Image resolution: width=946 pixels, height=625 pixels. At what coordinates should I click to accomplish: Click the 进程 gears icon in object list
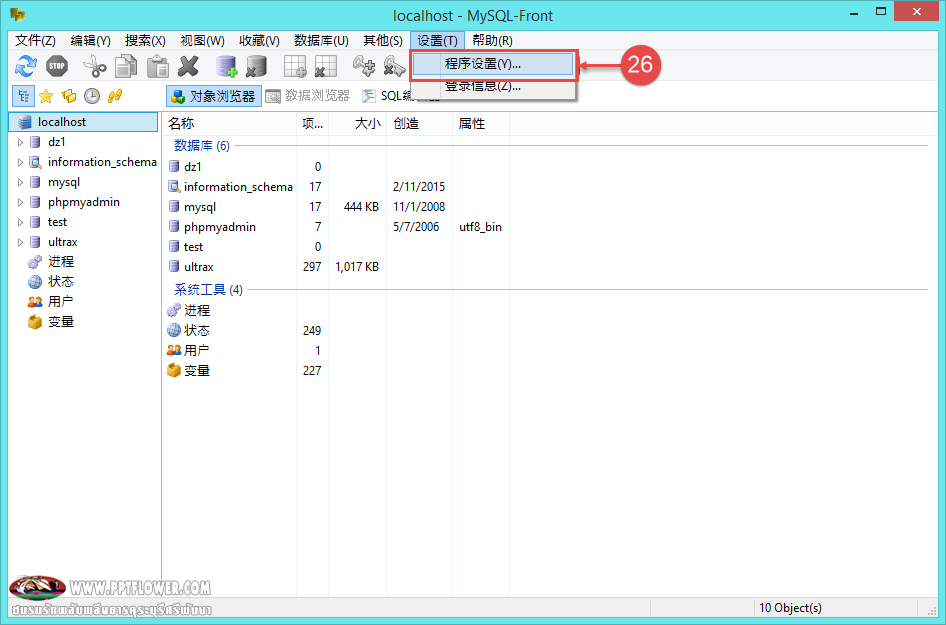[x=174, y=310]
